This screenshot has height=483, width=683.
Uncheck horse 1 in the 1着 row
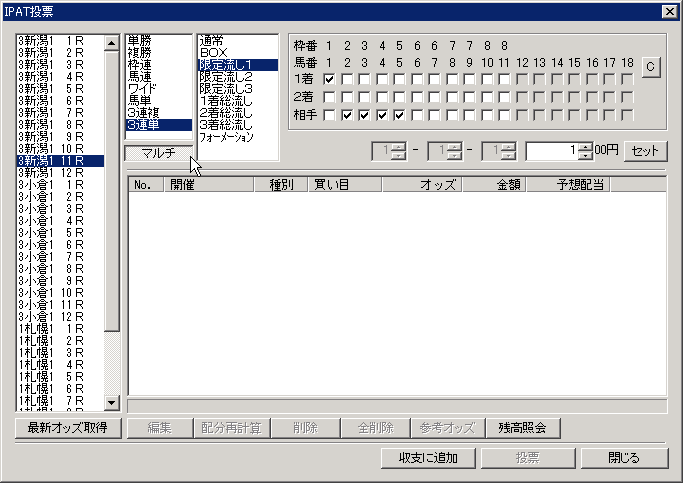pos(329,79)
